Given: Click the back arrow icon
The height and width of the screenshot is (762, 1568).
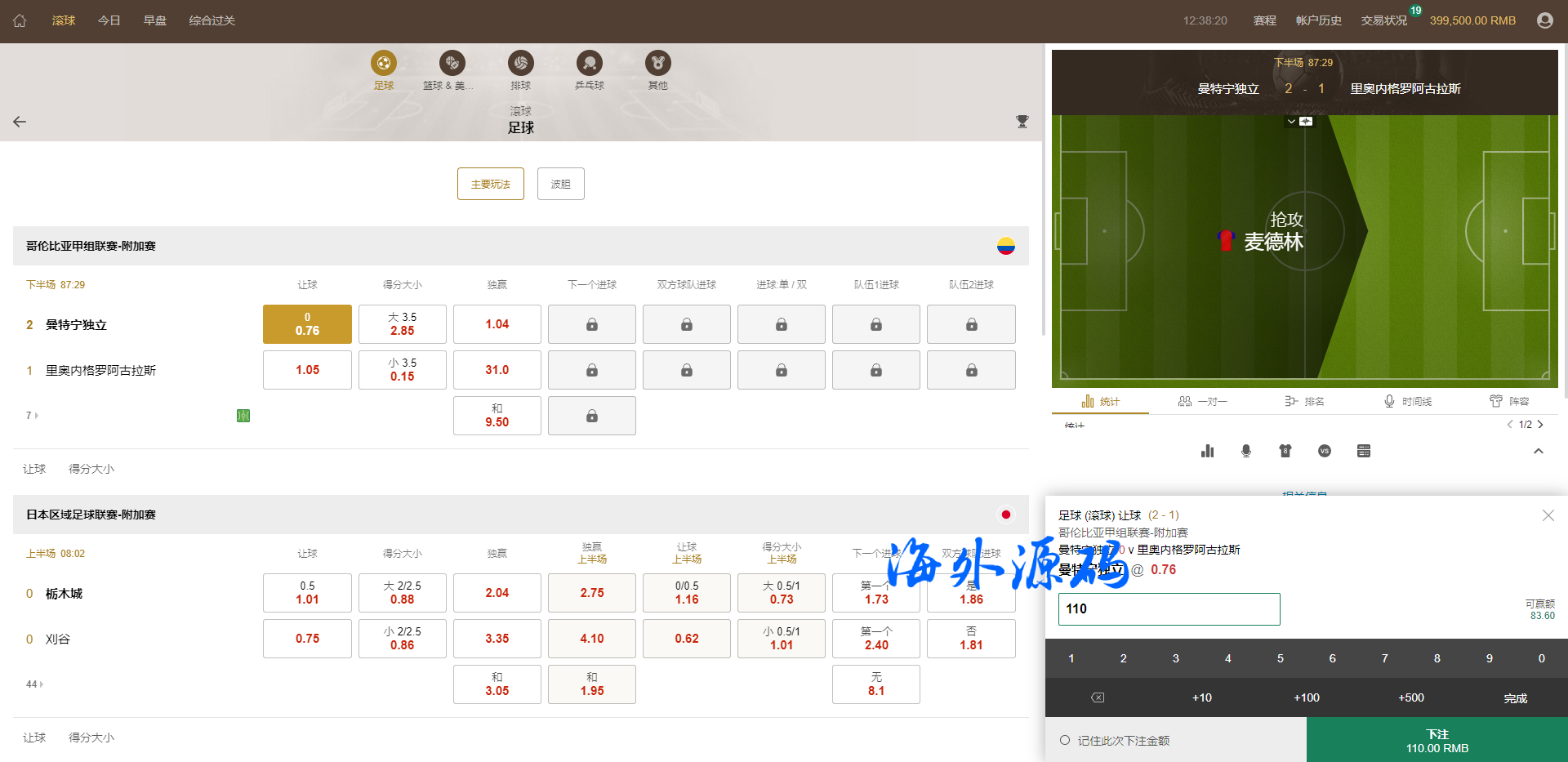Looking at the screenshot, I should click(20, 122).
